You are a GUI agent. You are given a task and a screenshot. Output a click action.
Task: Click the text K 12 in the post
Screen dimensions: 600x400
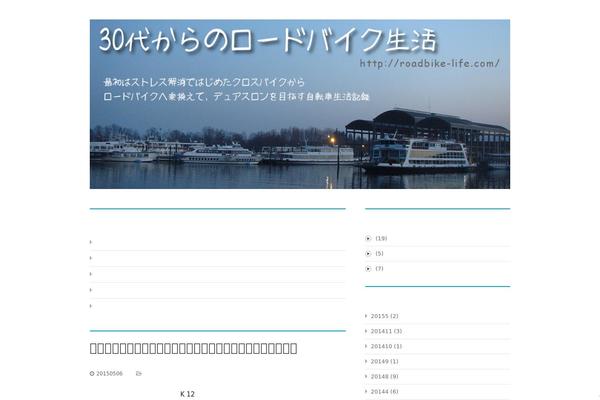click(188, 394)
